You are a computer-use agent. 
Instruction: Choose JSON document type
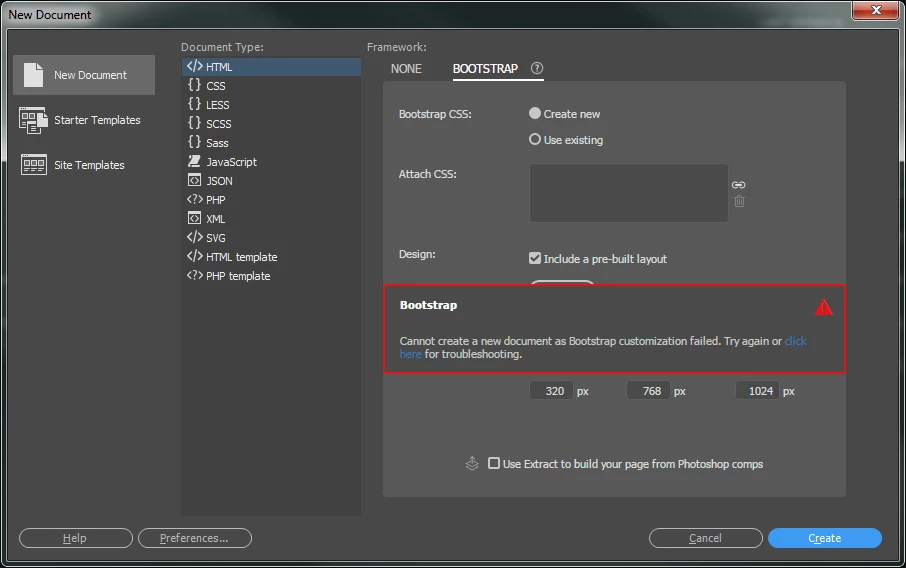tap(271, 181)
